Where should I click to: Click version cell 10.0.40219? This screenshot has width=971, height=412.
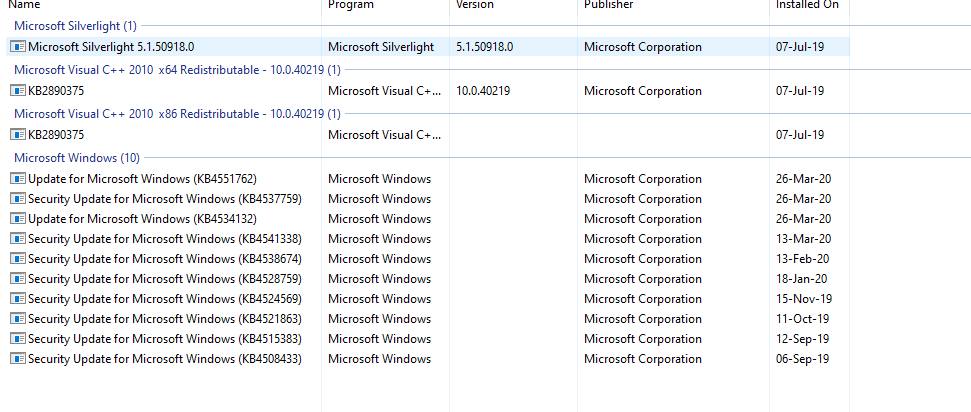[x=483, y=90]
